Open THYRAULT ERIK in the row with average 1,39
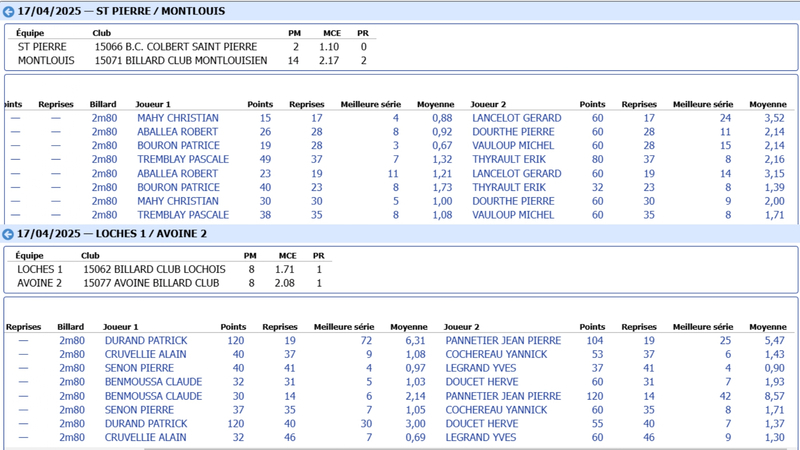This screenshot has height=450, width=800. point(509,187)
